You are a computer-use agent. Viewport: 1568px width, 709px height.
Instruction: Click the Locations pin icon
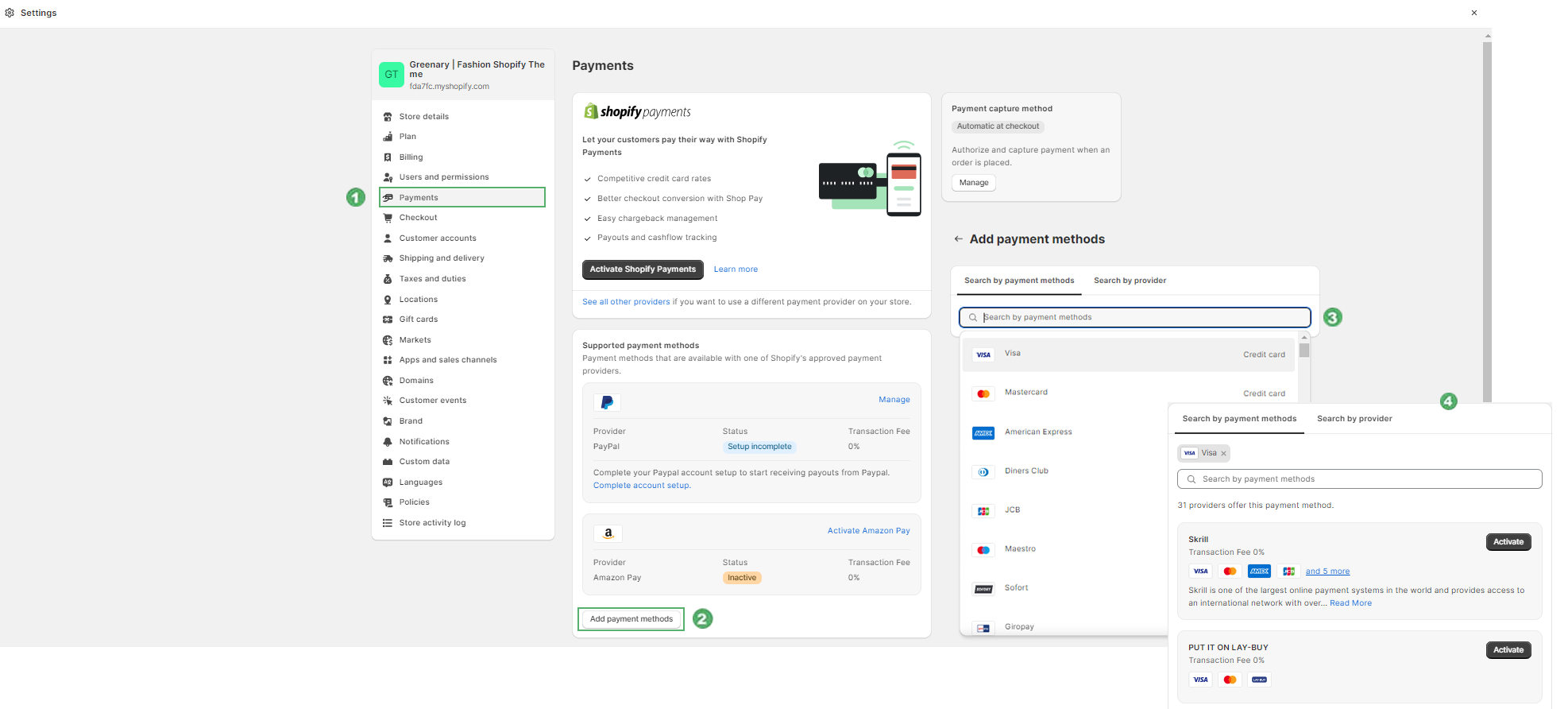(x=388, y=300)
